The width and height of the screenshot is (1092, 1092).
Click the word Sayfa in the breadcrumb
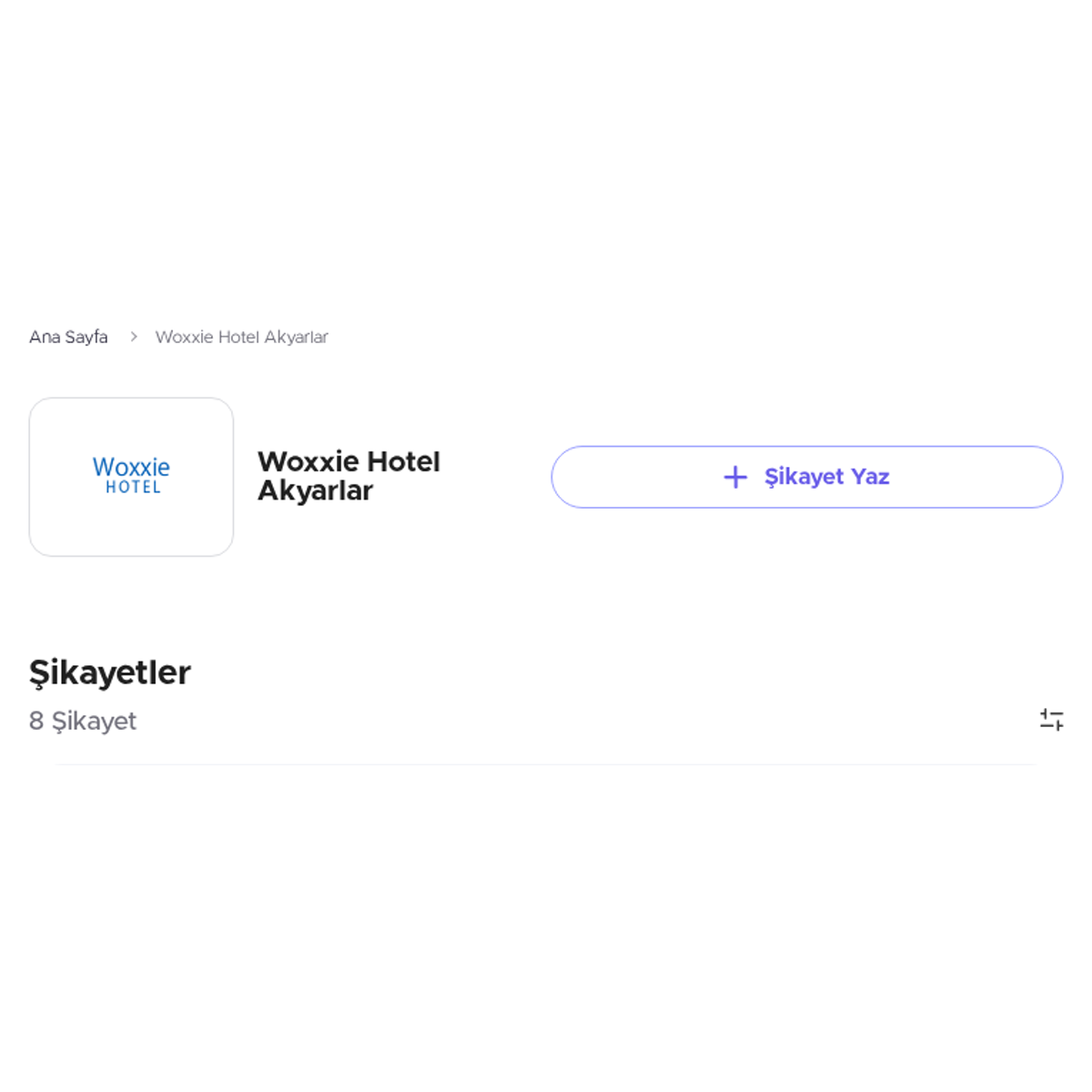(86, 337)
